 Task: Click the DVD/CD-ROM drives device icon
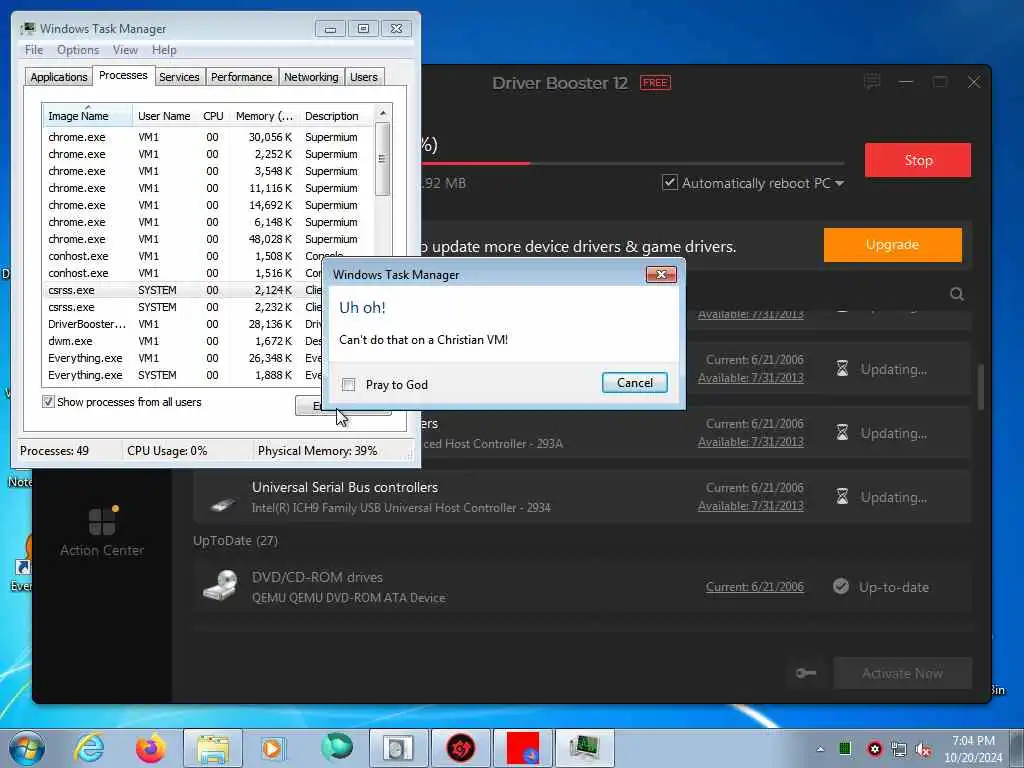click(x=220, y=585)
